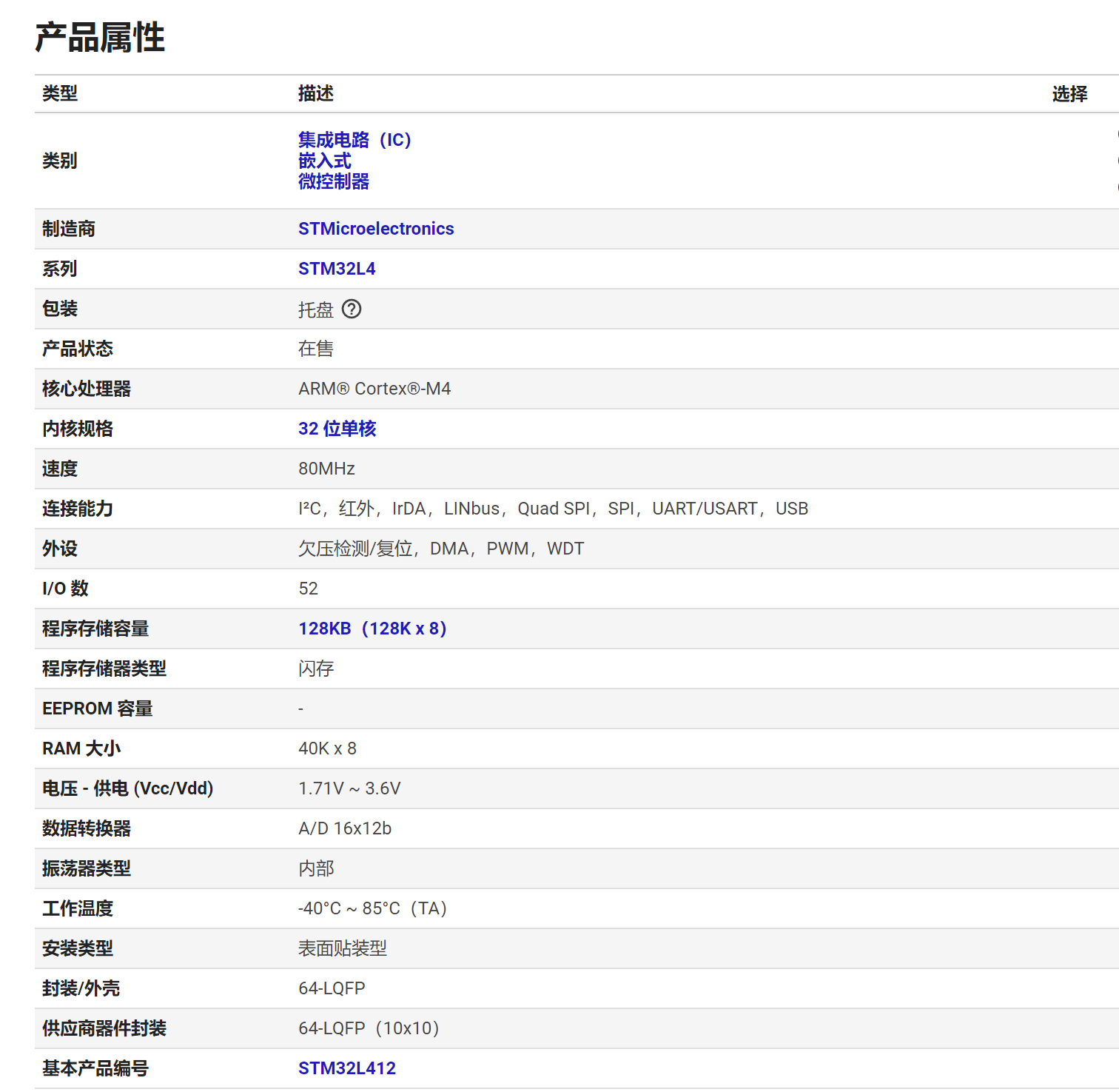
Task: Click the A/D 16x12b value
Action: pos(345,828)
